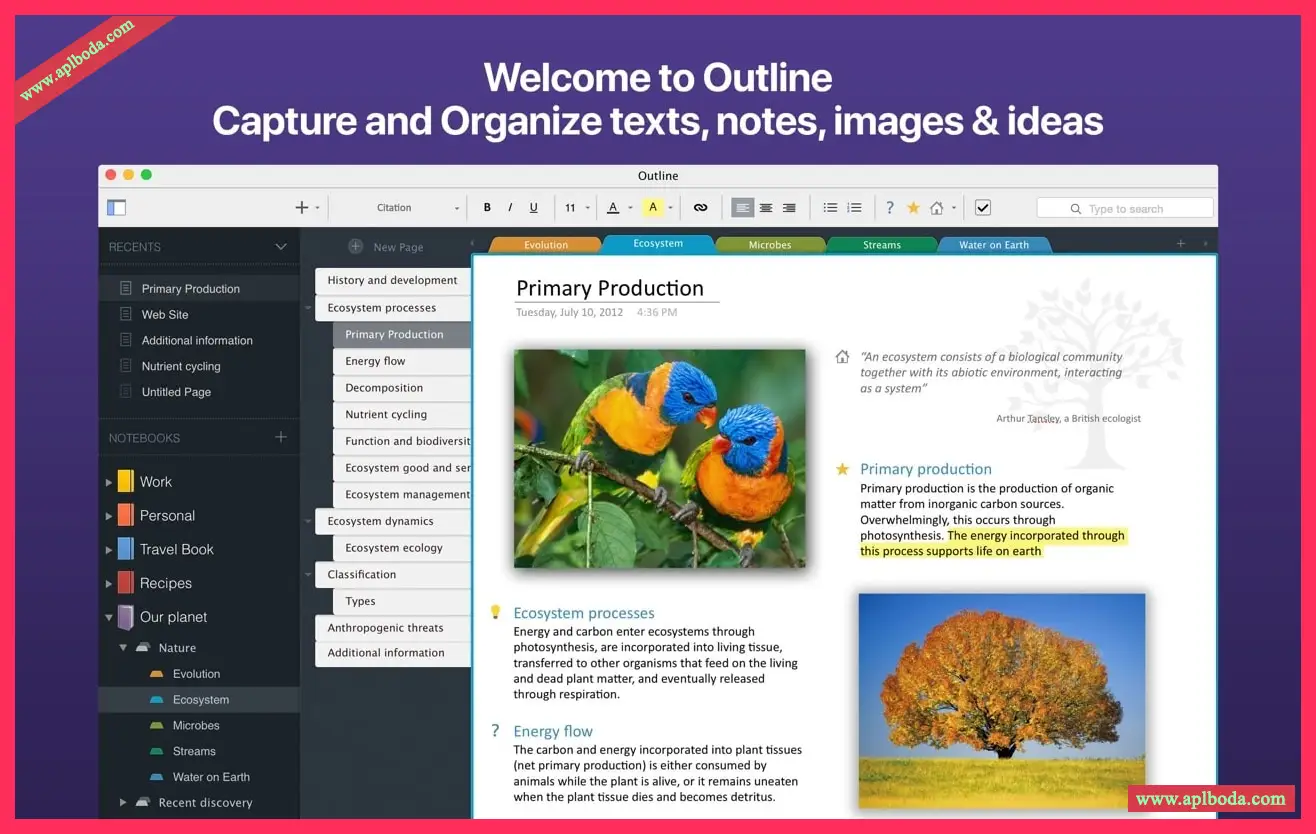Open the font size 11 dropdown

pyautogui.click(x=575, y=208)
